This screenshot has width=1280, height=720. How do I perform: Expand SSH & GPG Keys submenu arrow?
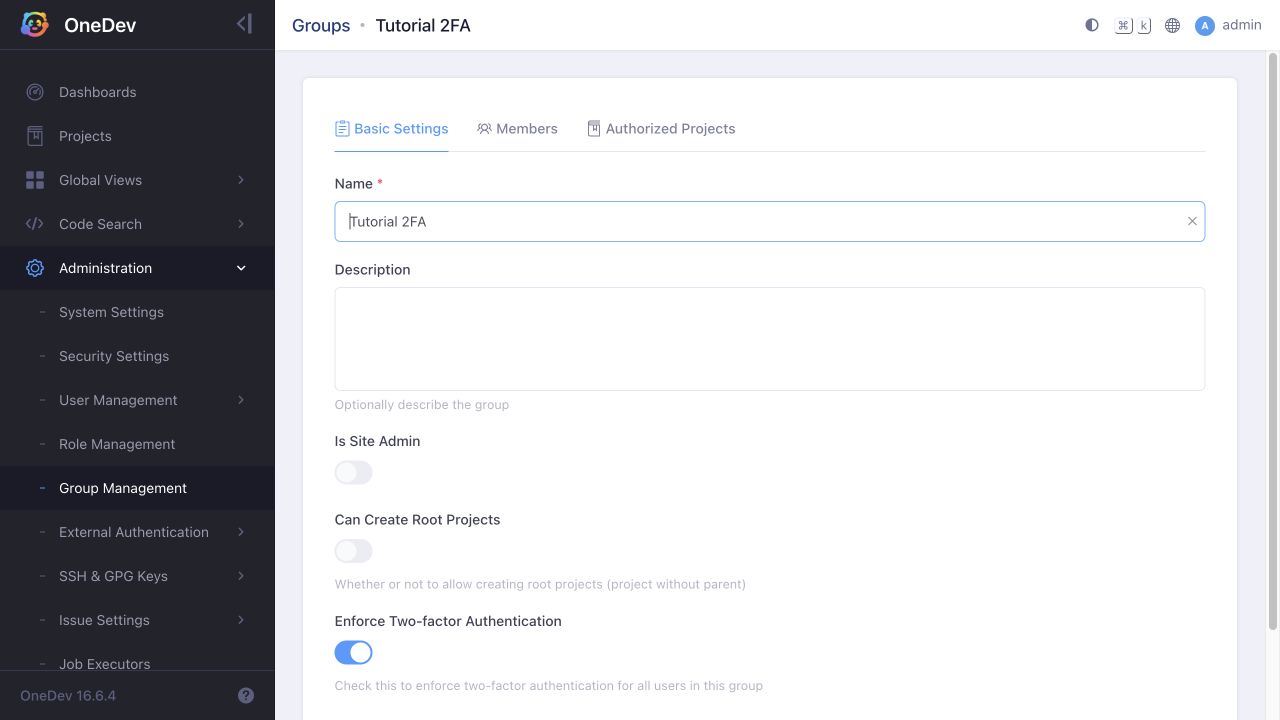(x=241, y=576)
